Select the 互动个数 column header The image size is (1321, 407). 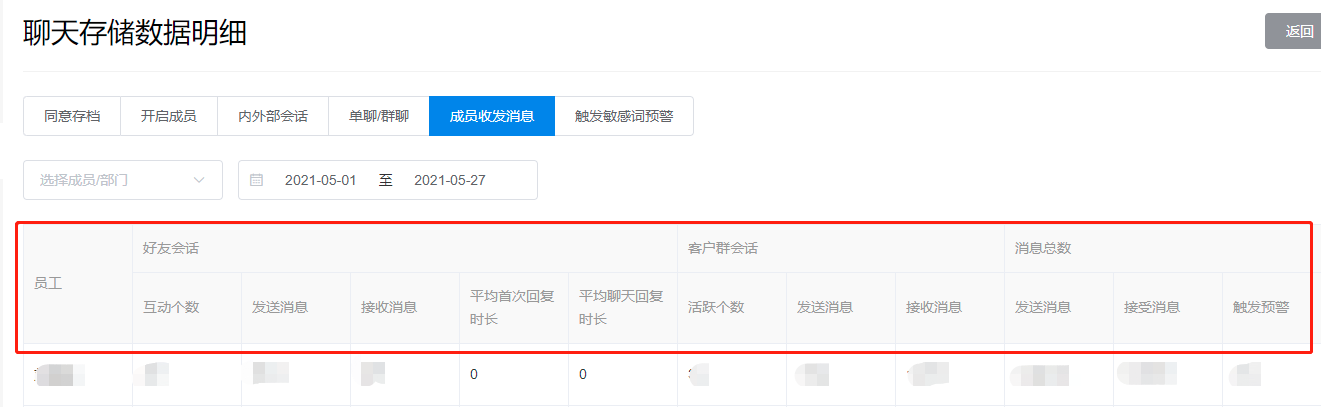[171, 307]
